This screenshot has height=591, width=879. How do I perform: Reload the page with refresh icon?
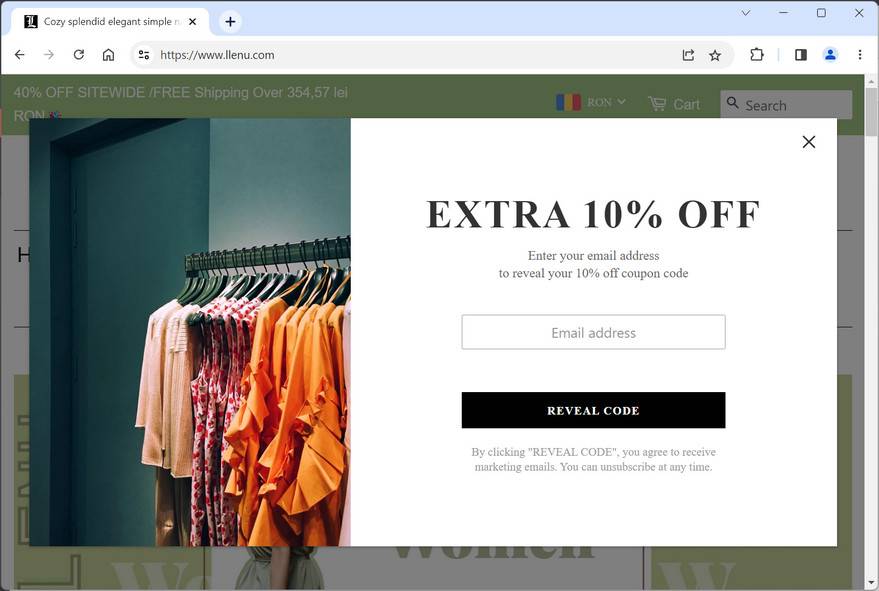pos(78,55)
